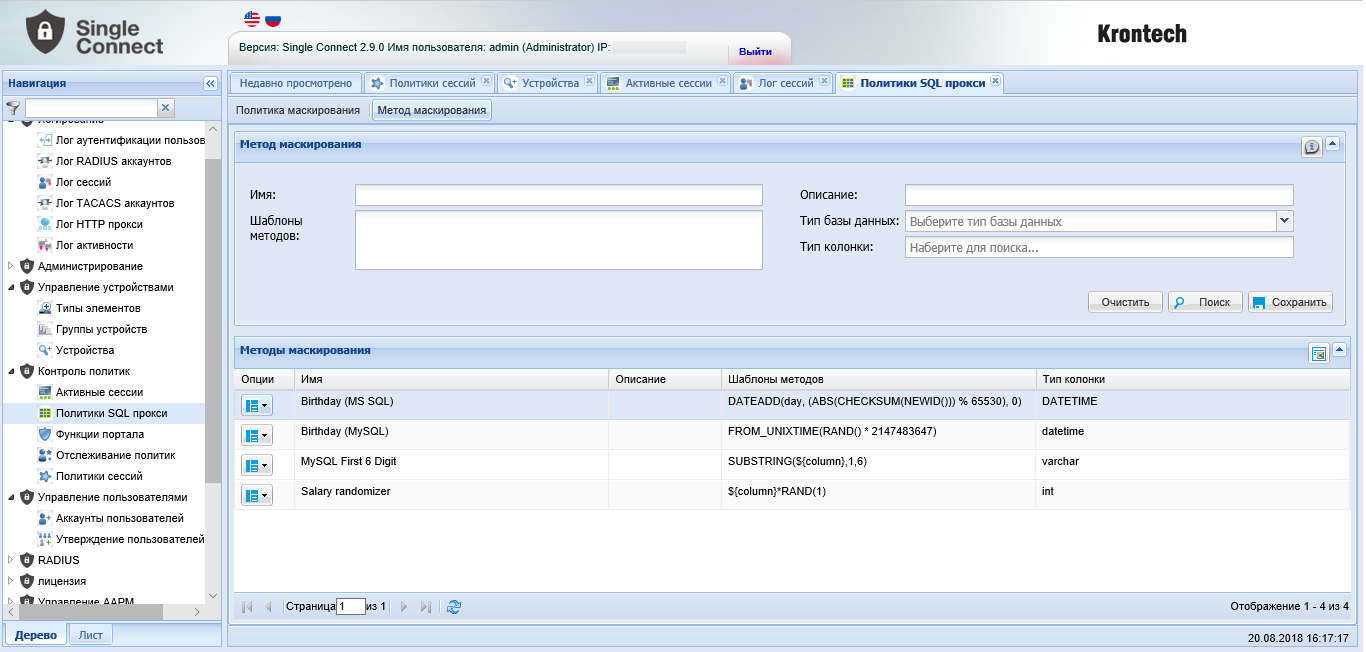
Task: Click into the Имя input field
Action: (x=558, y=195)
